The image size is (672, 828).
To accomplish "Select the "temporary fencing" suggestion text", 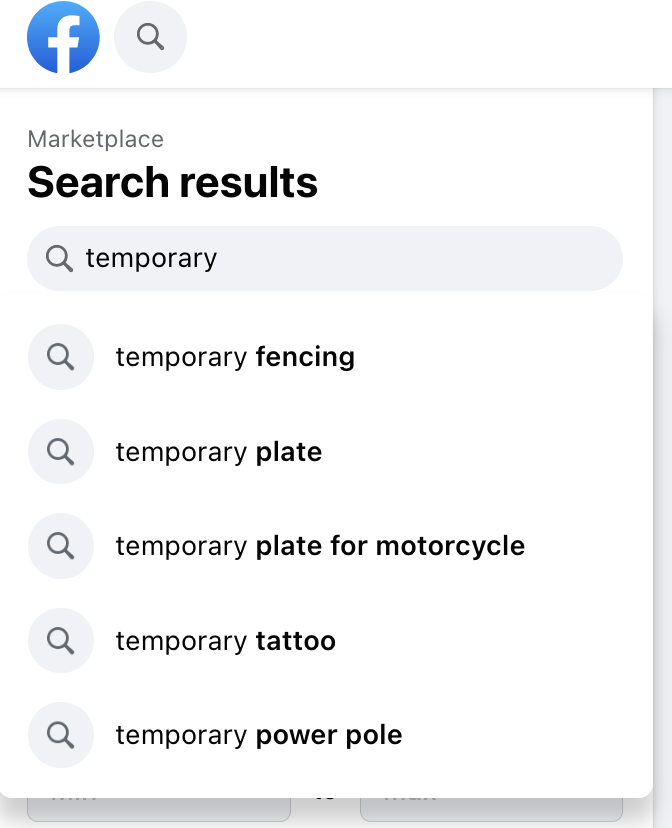I will [x=235, y=357].
